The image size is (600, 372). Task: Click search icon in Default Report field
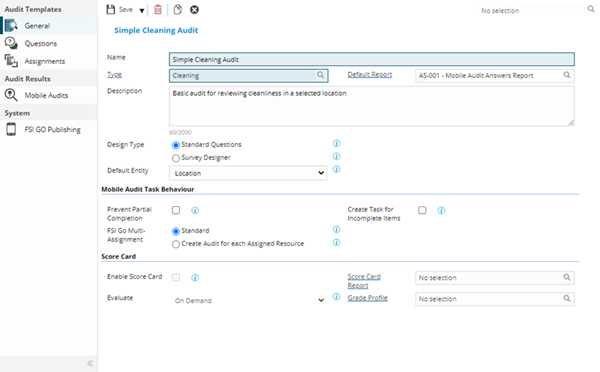[567, 75]
